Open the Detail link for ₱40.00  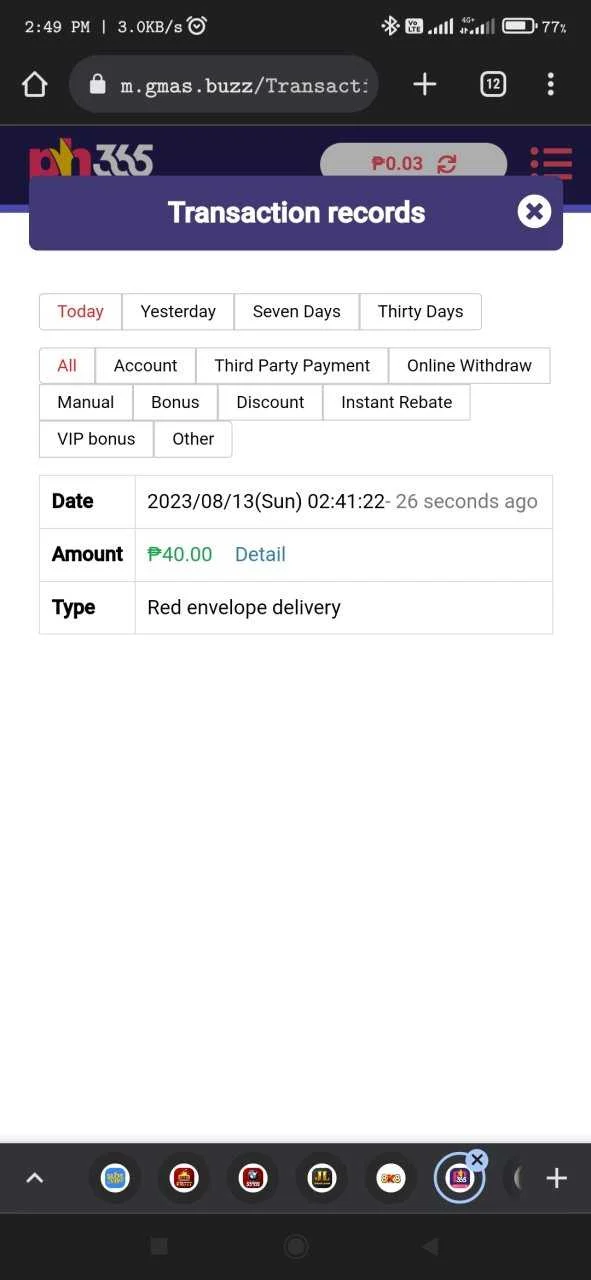click(260, 554)
